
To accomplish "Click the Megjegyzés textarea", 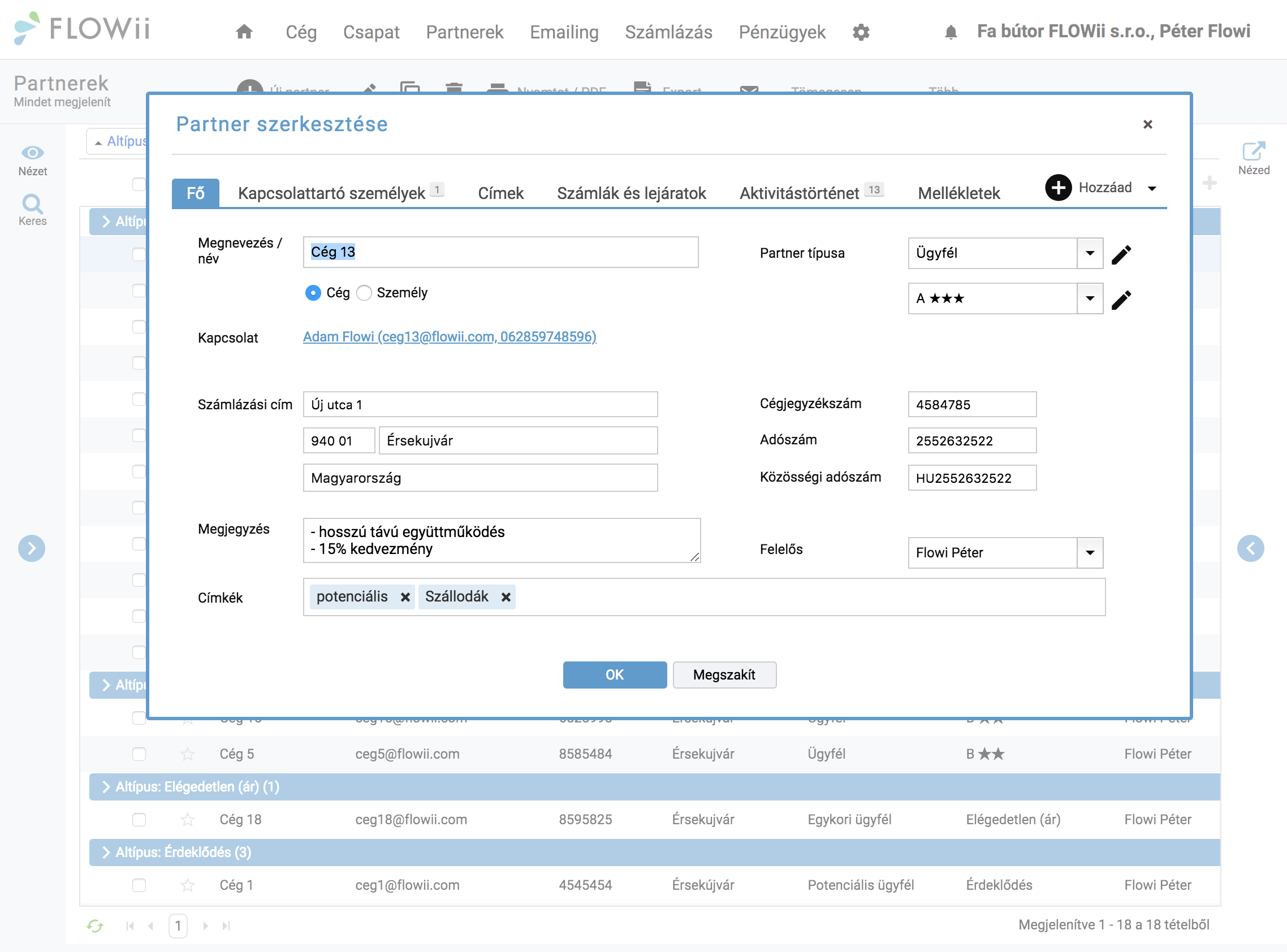I will pyautogui.click(x=502, y=540).
